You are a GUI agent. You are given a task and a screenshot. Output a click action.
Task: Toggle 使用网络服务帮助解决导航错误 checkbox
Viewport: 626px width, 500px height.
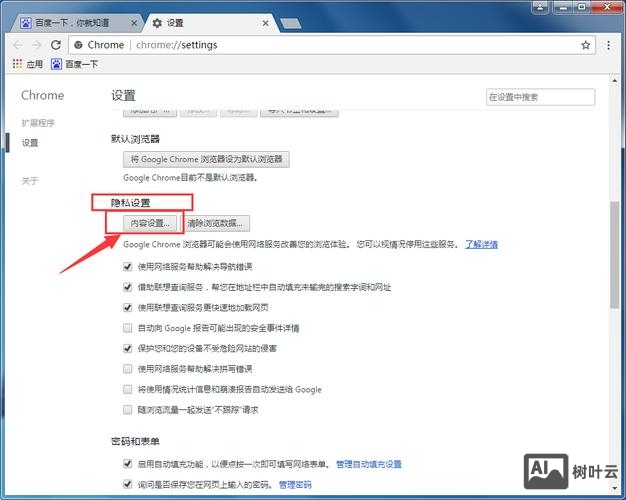coord(127,266)
